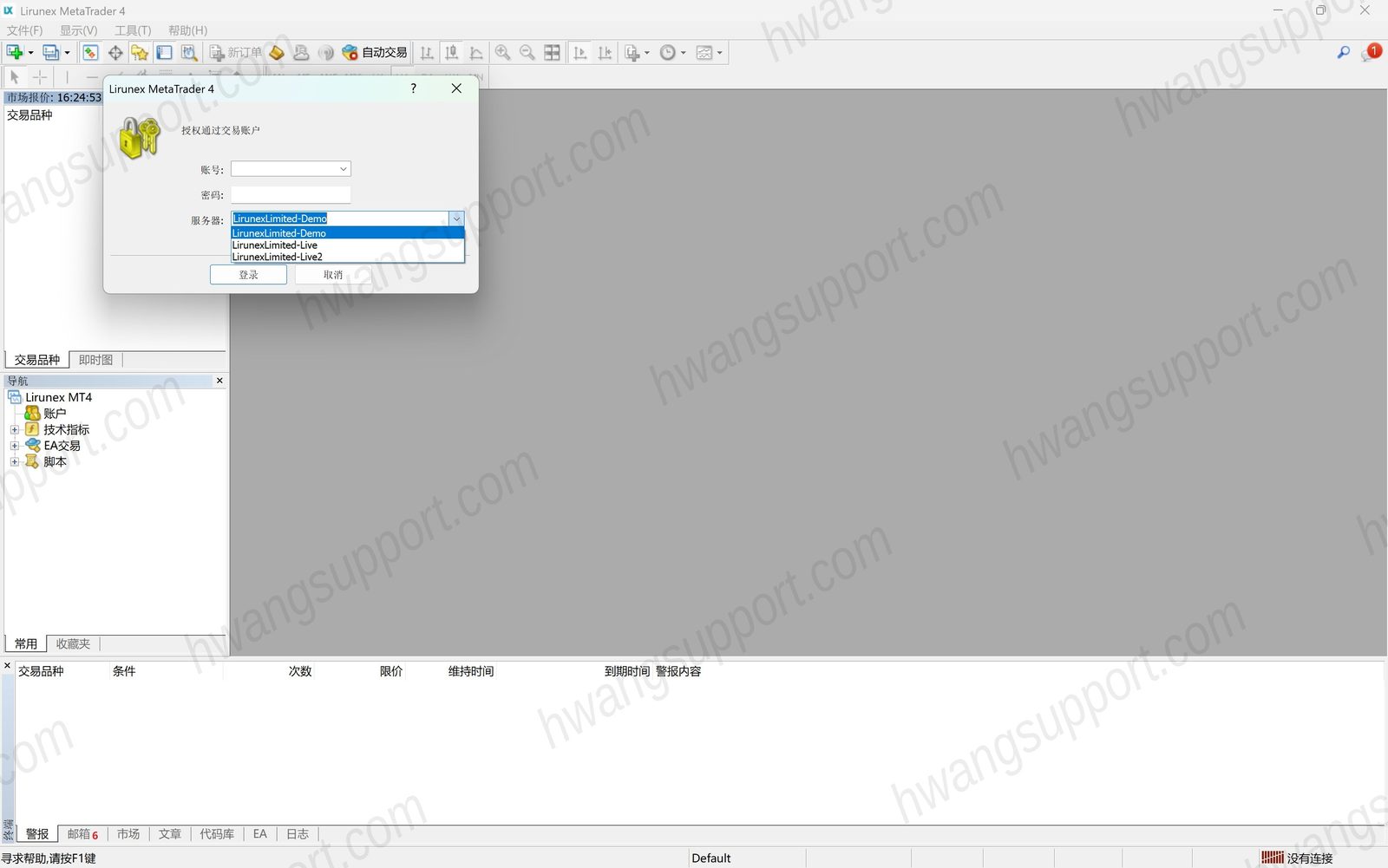Click the 没有连接 connection status indicator

(x=1297, y=858)
